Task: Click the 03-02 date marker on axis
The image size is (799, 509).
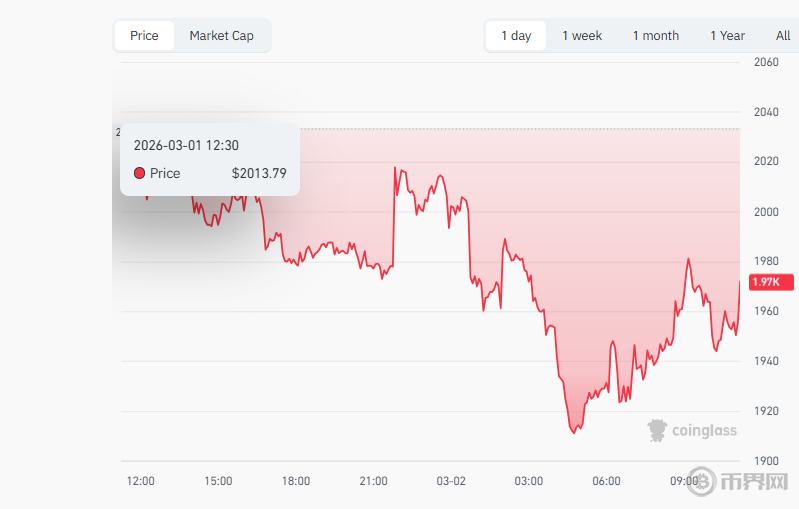Action: [x=451, y=481]
